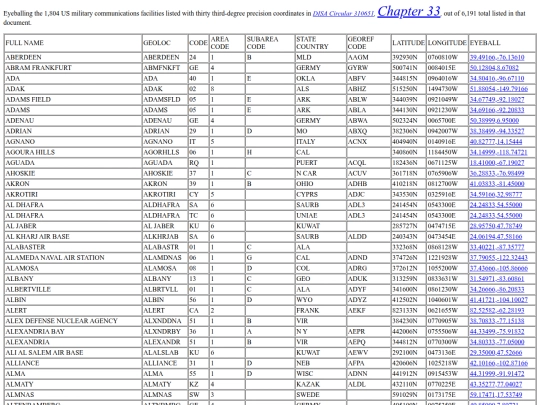Click the FULL NAME column header
This screenshot has width=540, height=405.
tap(73, 43)
